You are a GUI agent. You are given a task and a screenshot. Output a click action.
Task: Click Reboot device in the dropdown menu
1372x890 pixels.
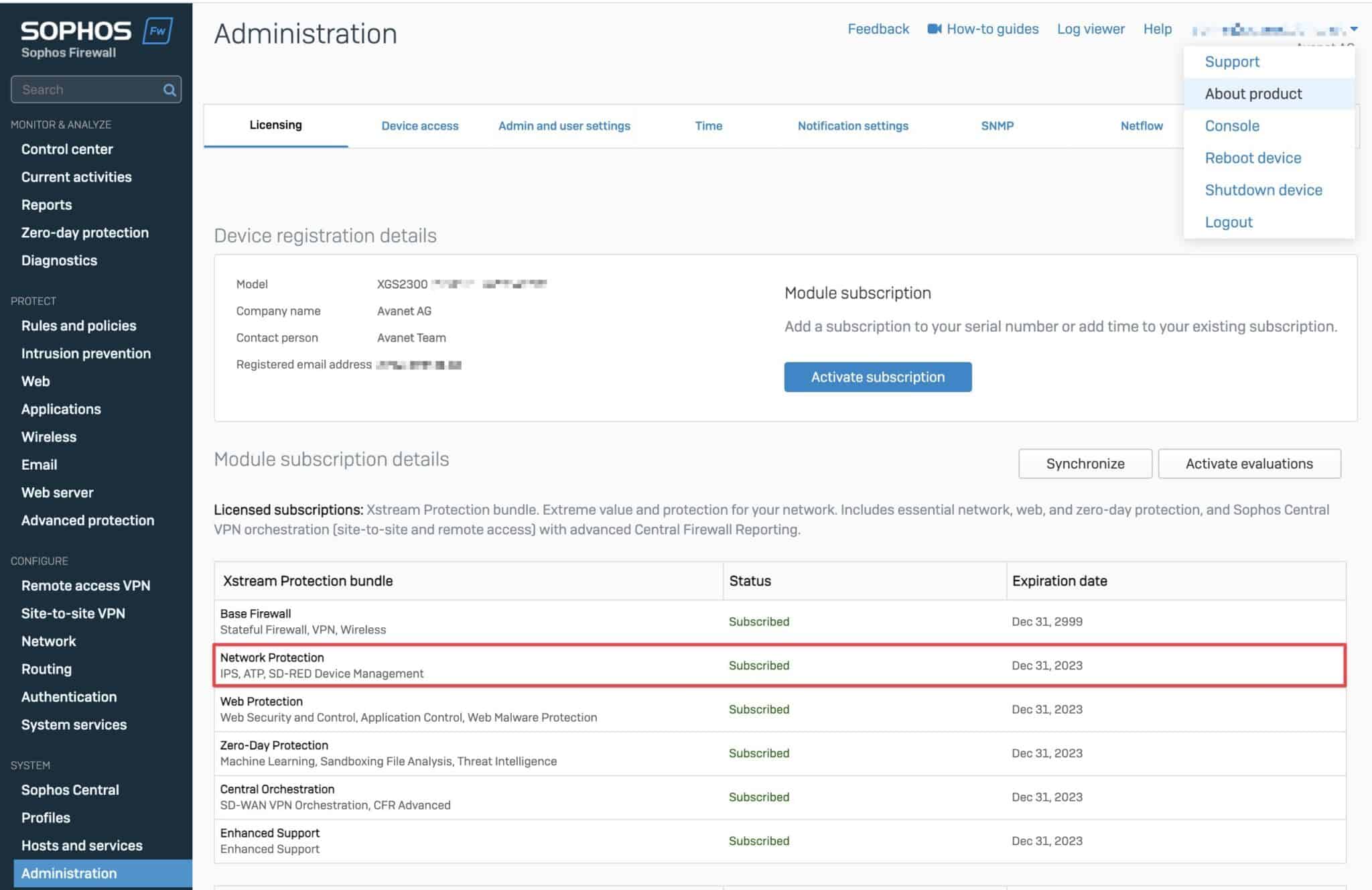coord(1253,157)
